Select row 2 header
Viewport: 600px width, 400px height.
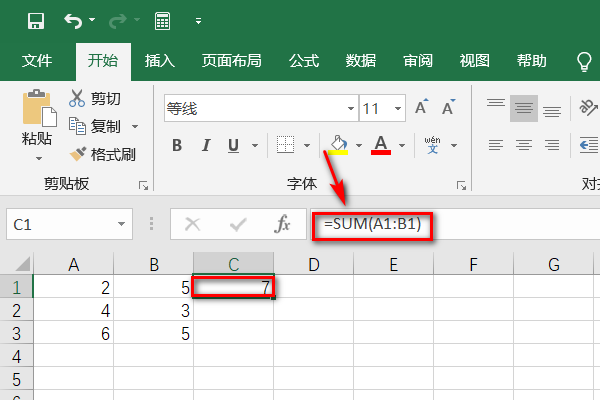click(16, 310)
